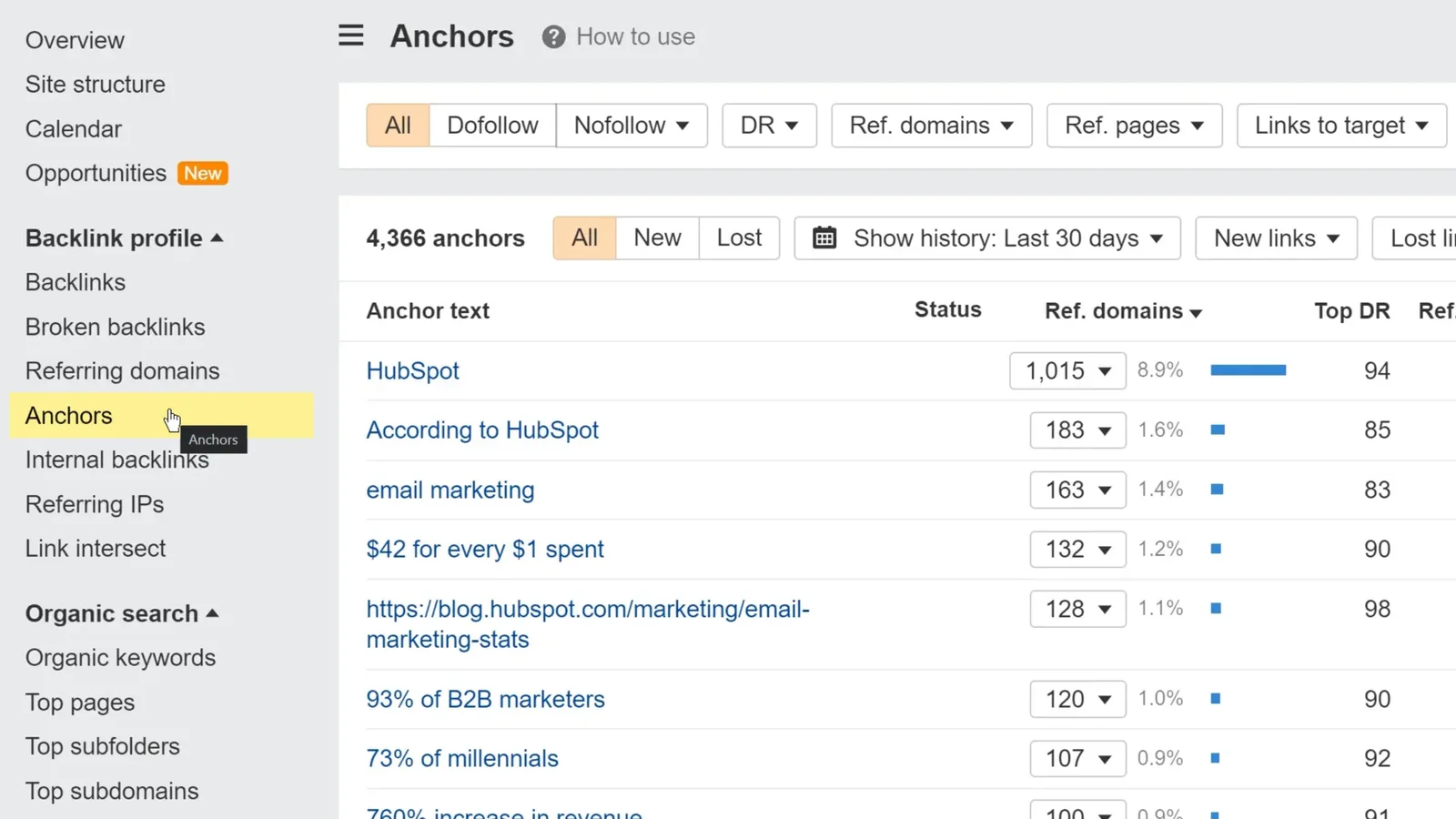Select the Dofollow filter toggle
The width and height of the screenshot is (1456, 819).
492,126
